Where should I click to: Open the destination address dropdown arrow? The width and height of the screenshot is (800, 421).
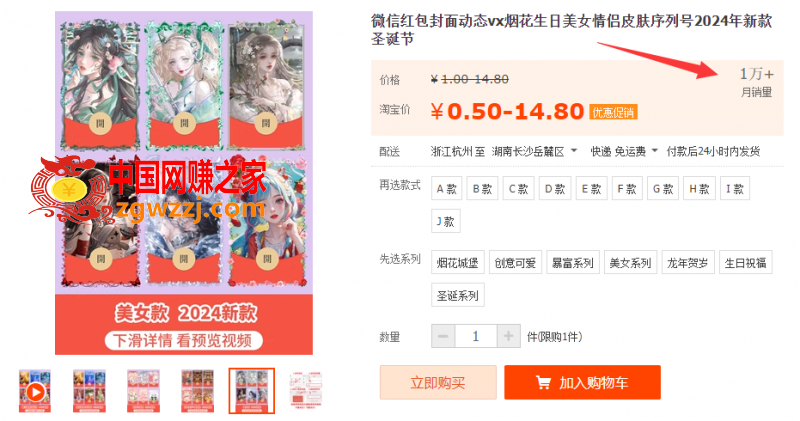574,151
